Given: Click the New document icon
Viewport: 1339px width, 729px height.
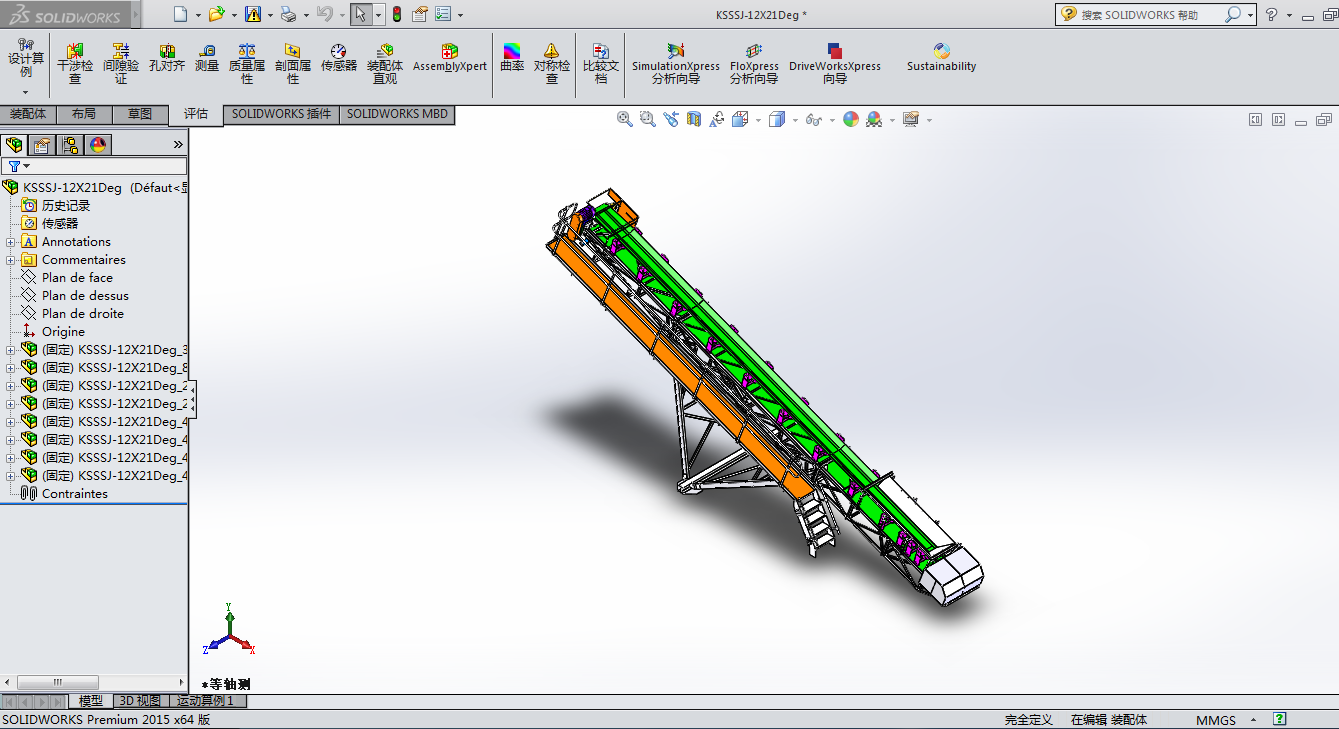Looking at the screenshot, I should point(180,14).
